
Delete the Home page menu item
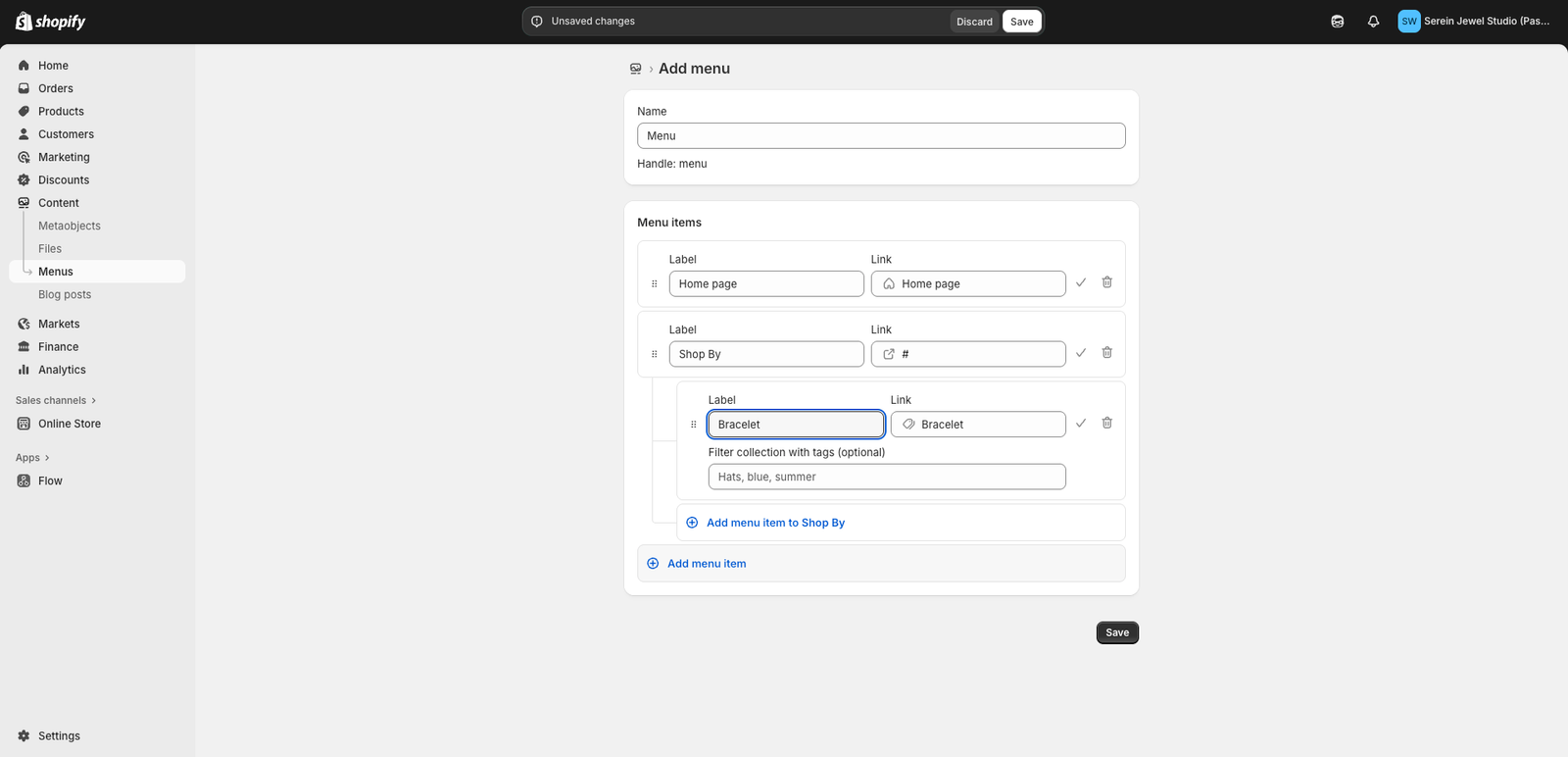1106,282
